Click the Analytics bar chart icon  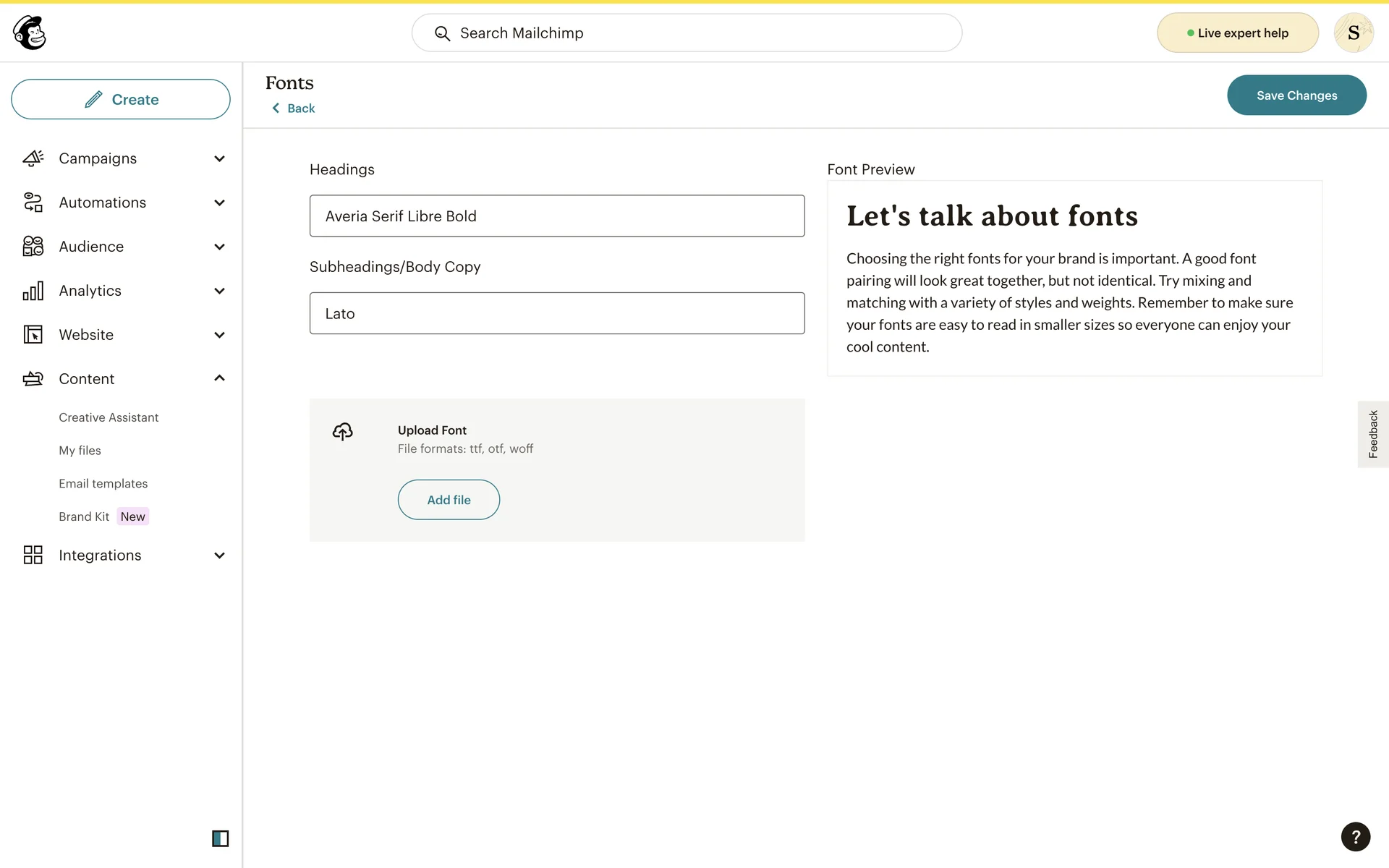pos(33,291)
